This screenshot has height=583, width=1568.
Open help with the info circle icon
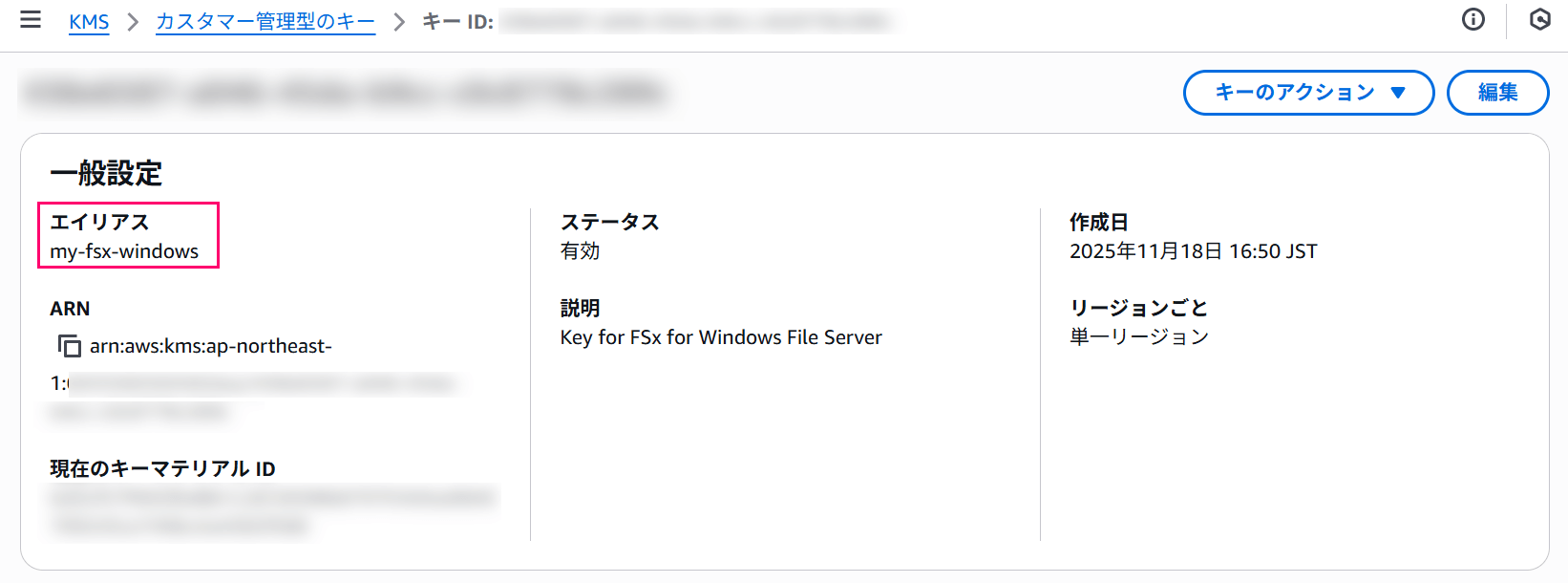pyautogui.click(x=1473, y=20)
